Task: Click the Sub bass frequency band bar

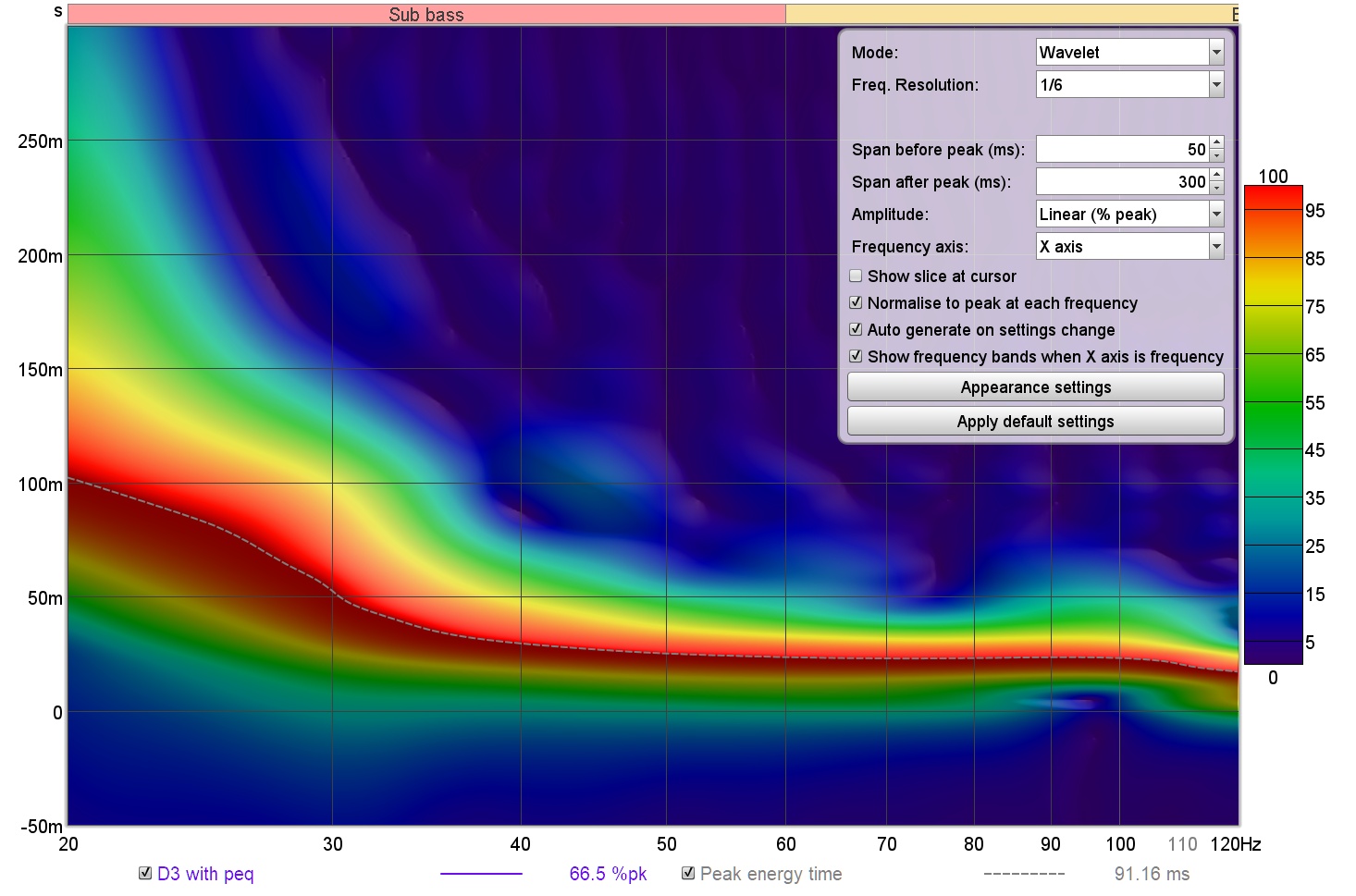Action: [426, 14]
